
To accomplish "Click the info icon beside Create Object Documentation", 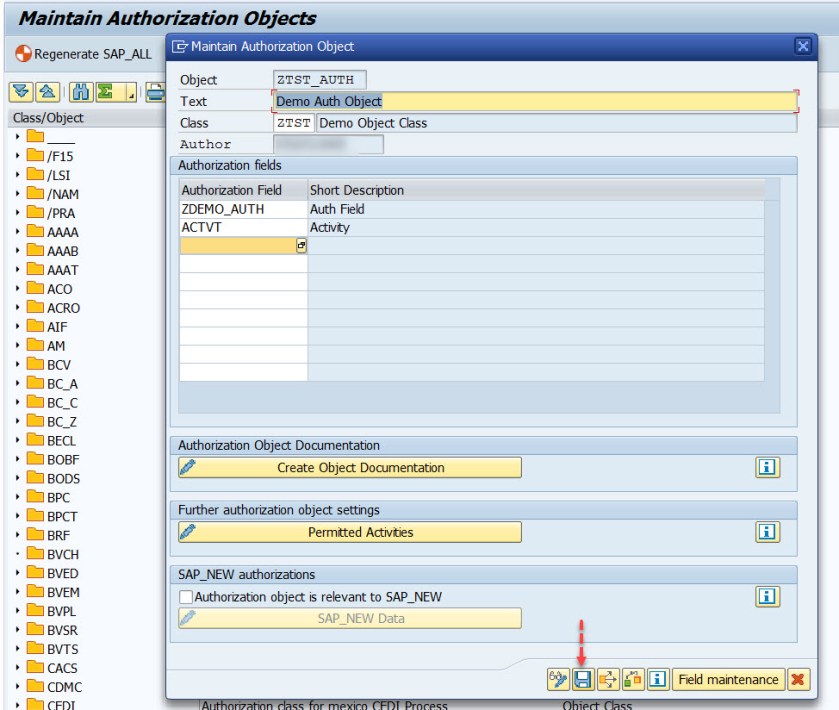I will pyautogui.click(x=767, y=468).
